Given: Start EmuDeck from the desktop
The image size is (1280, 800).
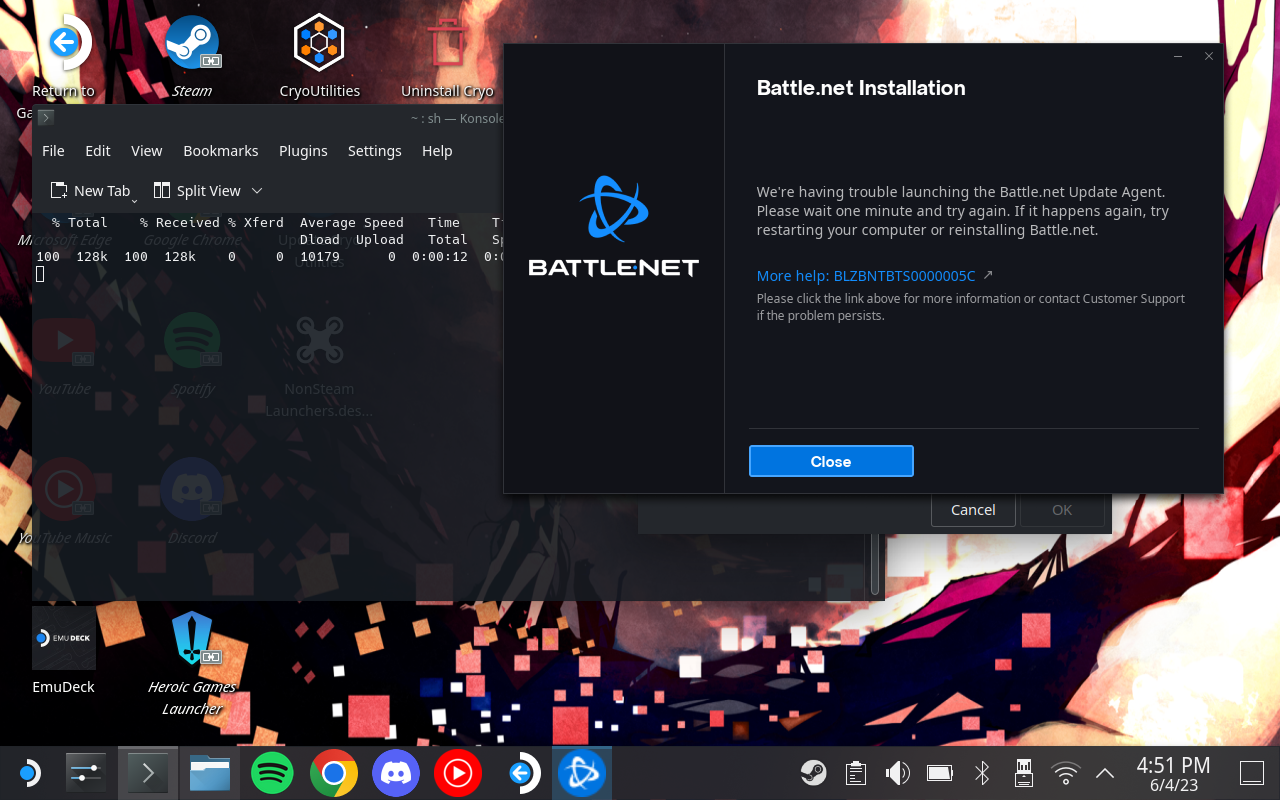Looking at the screenshot, I should (63, 638).
